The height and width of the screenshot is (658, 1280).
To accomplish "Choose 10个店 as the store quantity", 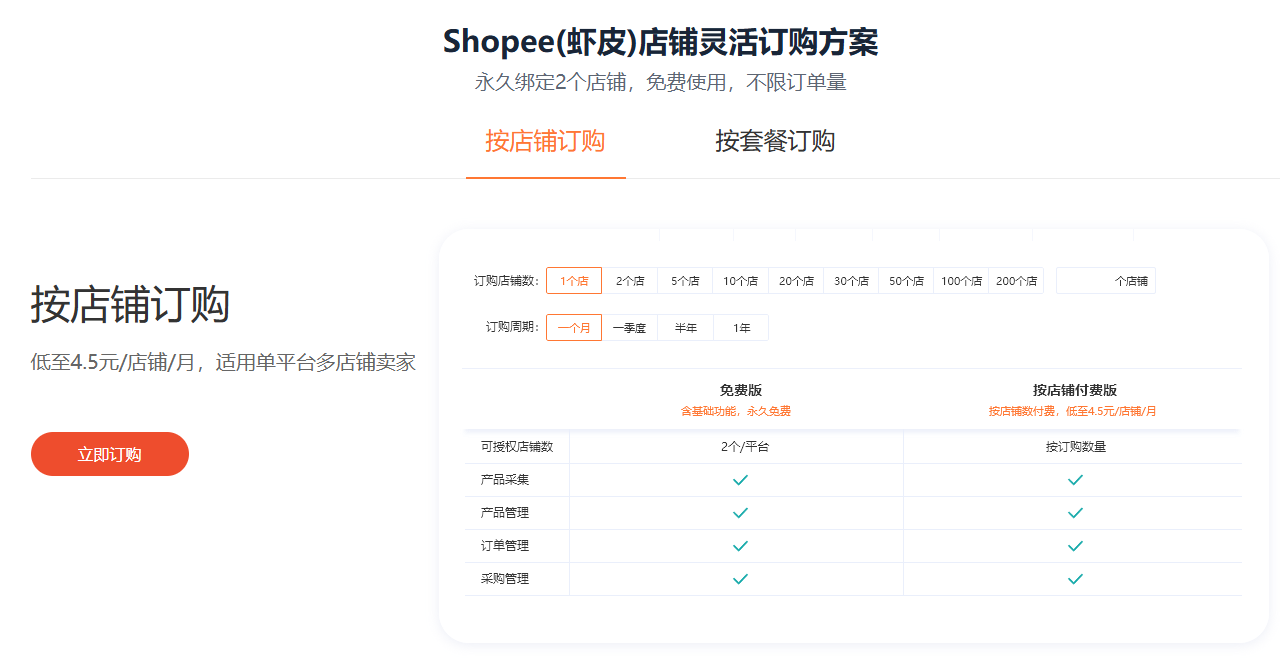I will pyautogui.click(x=740, y=281).
